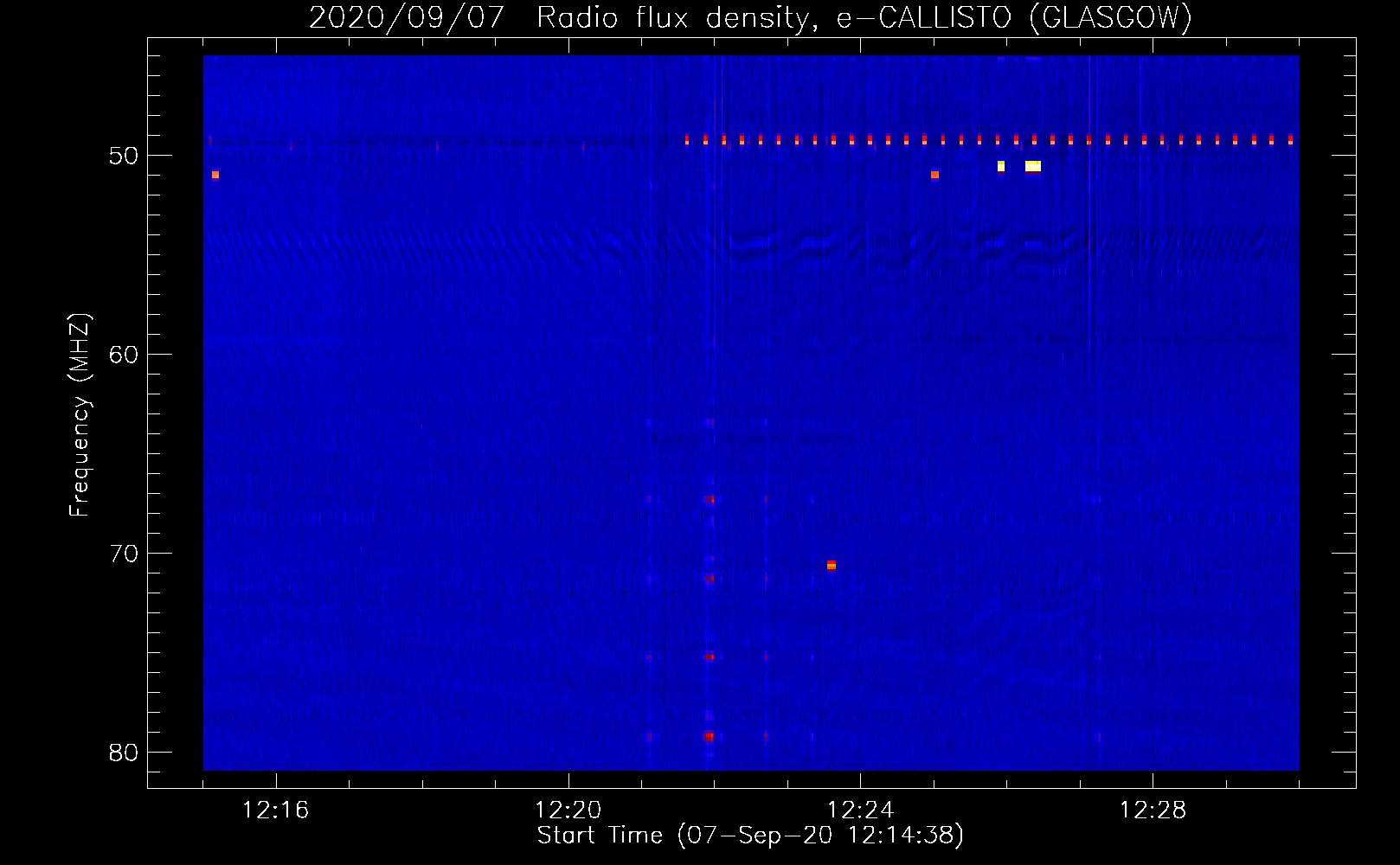Click the 12:20 time tick label
This screenshot has height=865, width=1400.
(568, 811)
